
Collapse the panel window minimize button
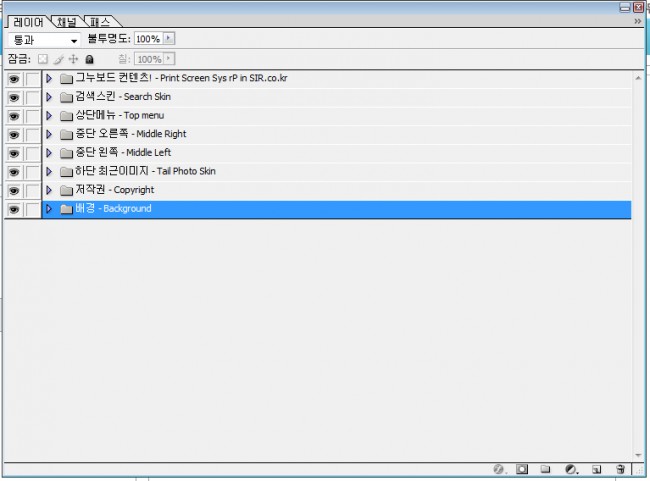(x=625, y=7)
